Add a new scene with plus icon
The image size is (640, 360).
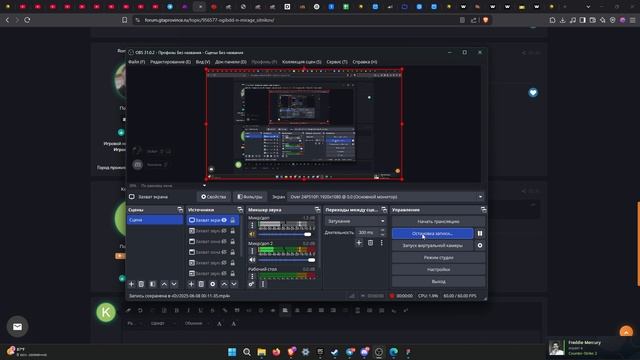tap(131, 284)
